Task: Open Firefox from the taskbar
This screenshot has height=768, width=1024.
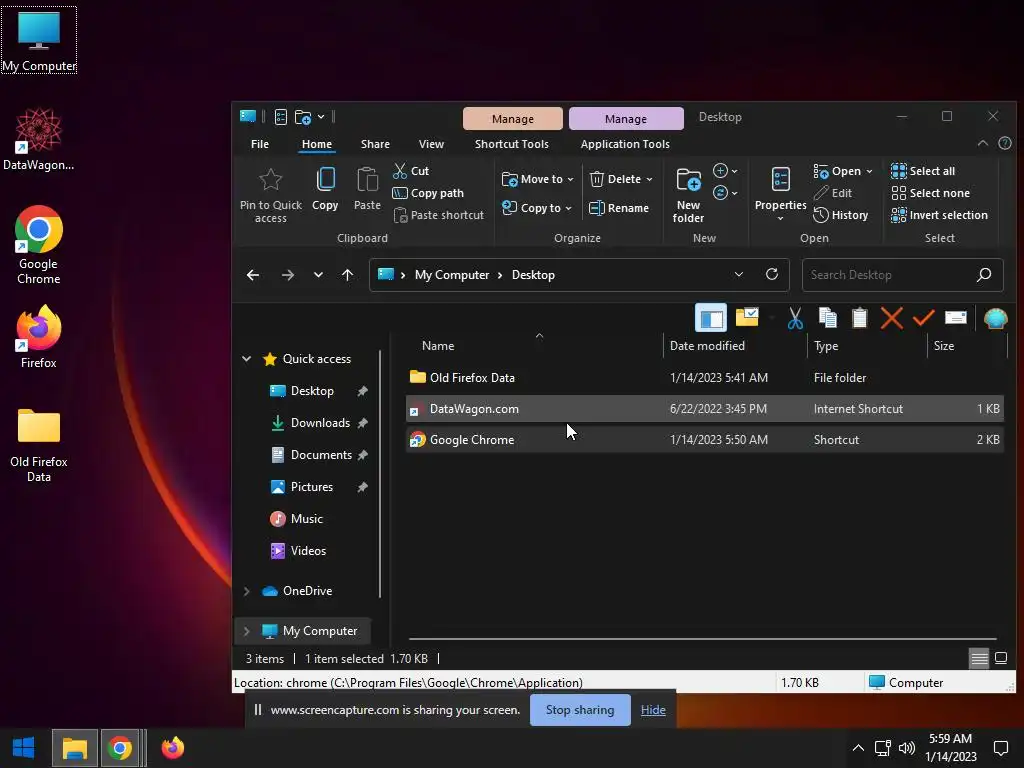Action: [x=173, y=748]
